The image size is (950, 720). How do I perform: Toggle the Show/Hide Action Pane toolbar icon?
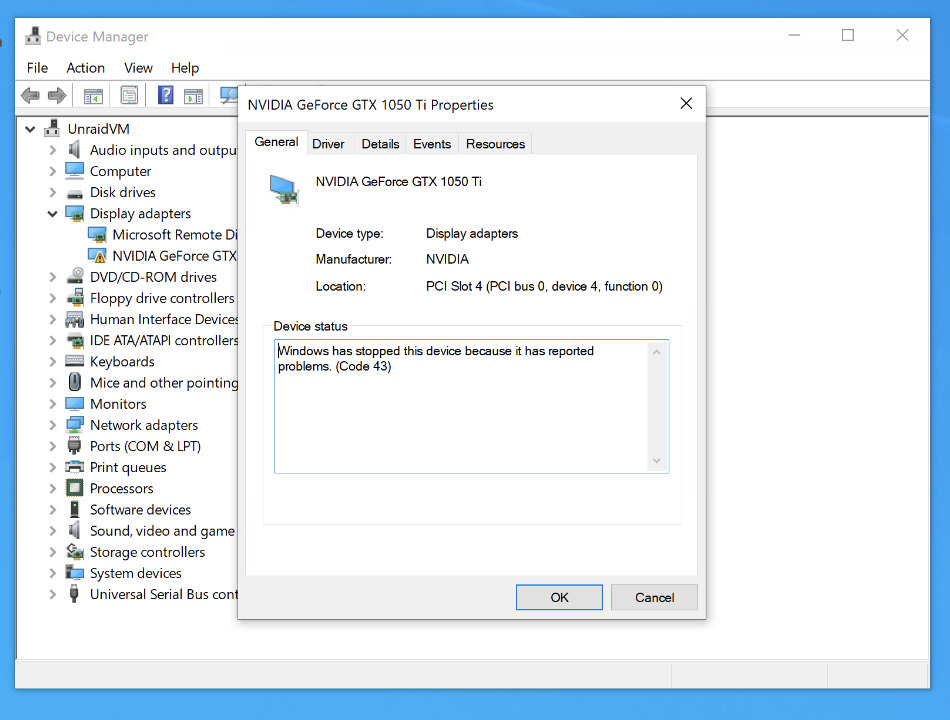coord(193,95)
